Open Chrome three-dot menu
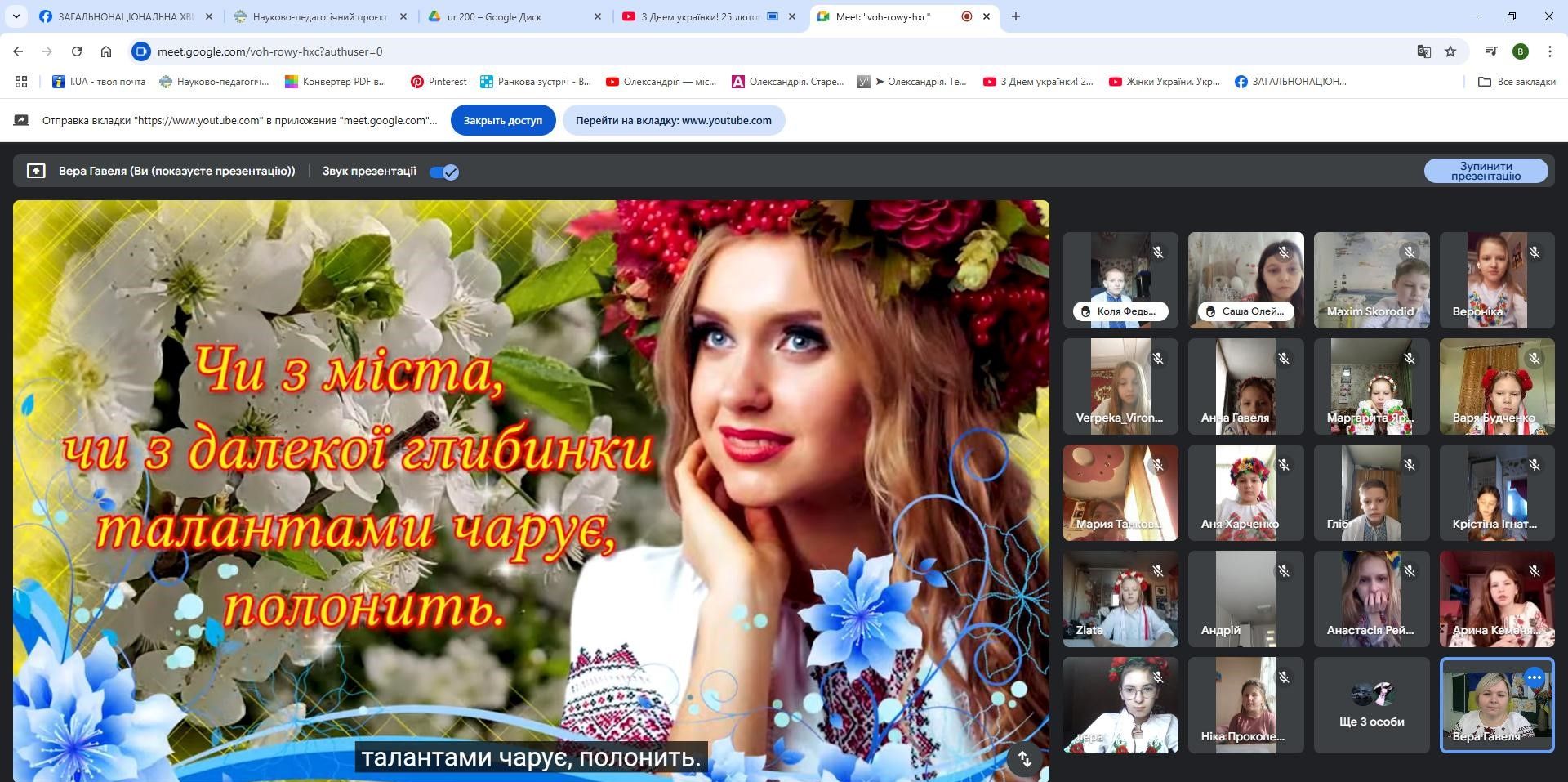Image resolution: width=1568 pixels, height=782 pixels. click(1549, 51)
